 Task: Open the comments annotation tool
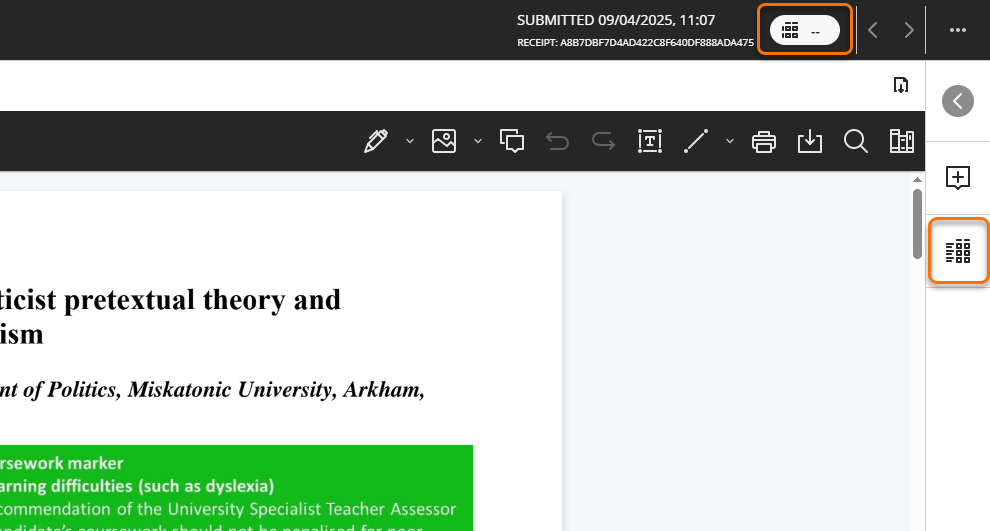pyautogui.click(x=512, y=142)
